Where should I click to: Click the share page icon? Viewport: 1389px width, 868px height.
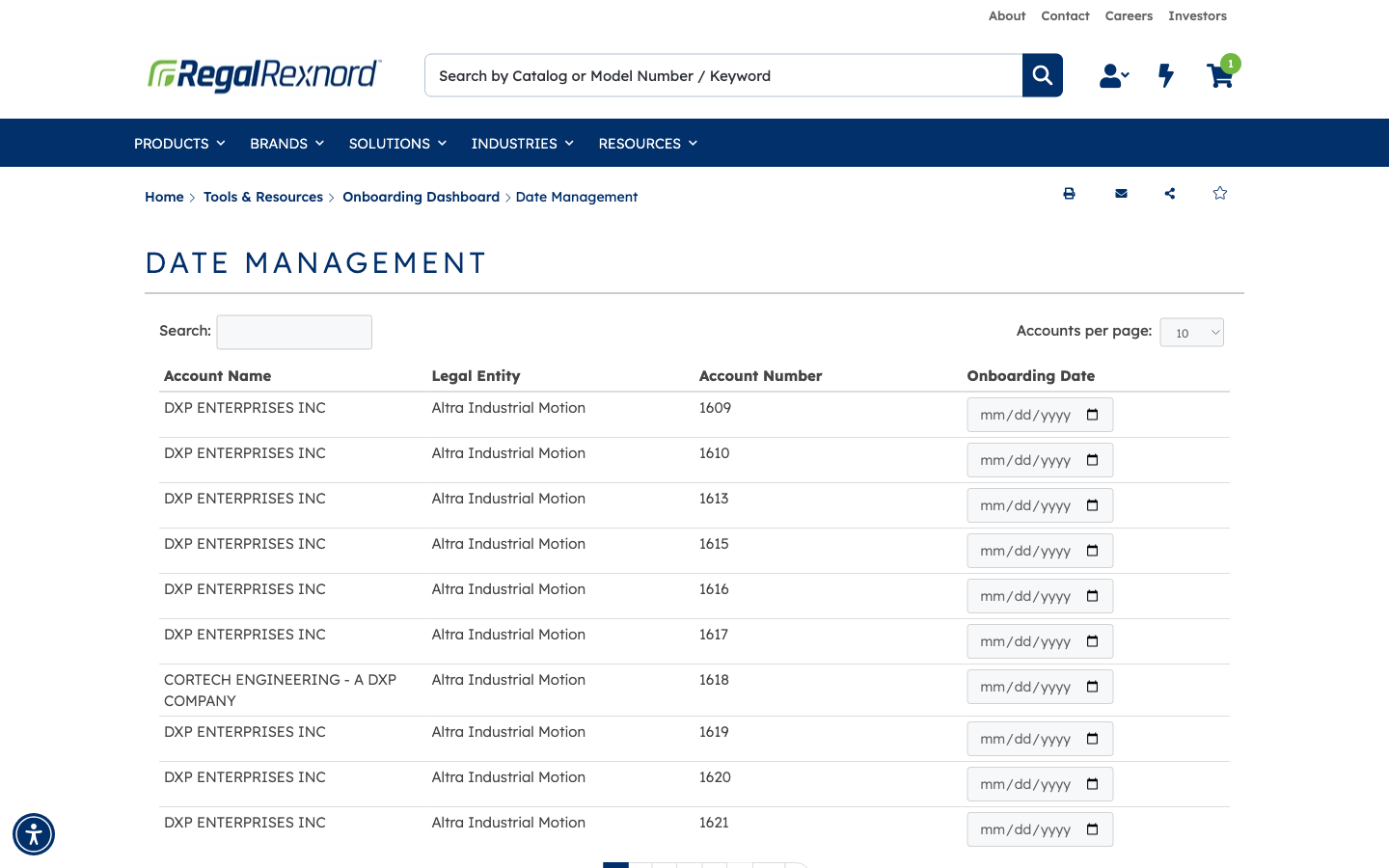[1170, 194]
